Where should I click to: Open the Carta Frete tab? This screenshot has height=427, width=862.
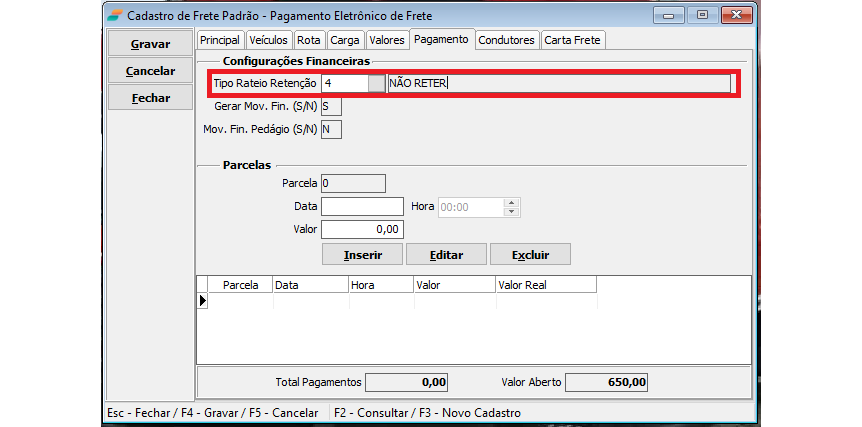(x=573, y=40)
